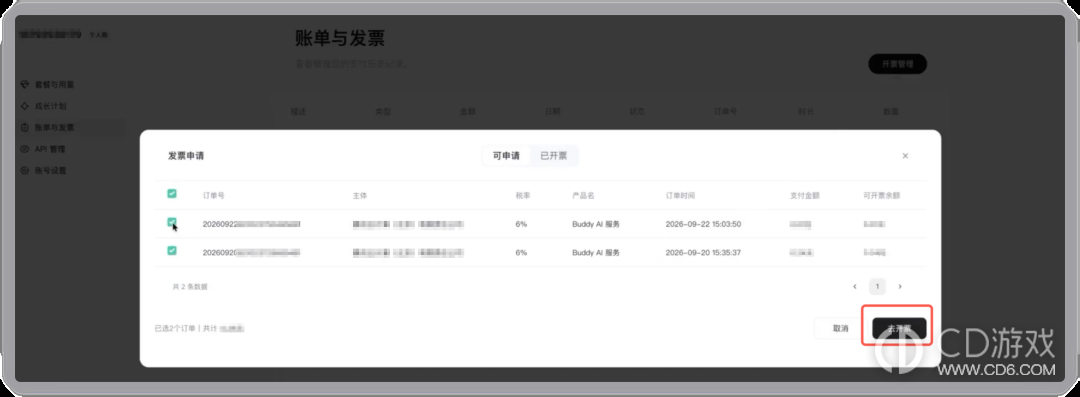Click the 可开票余额 column header

coord(881,196)
